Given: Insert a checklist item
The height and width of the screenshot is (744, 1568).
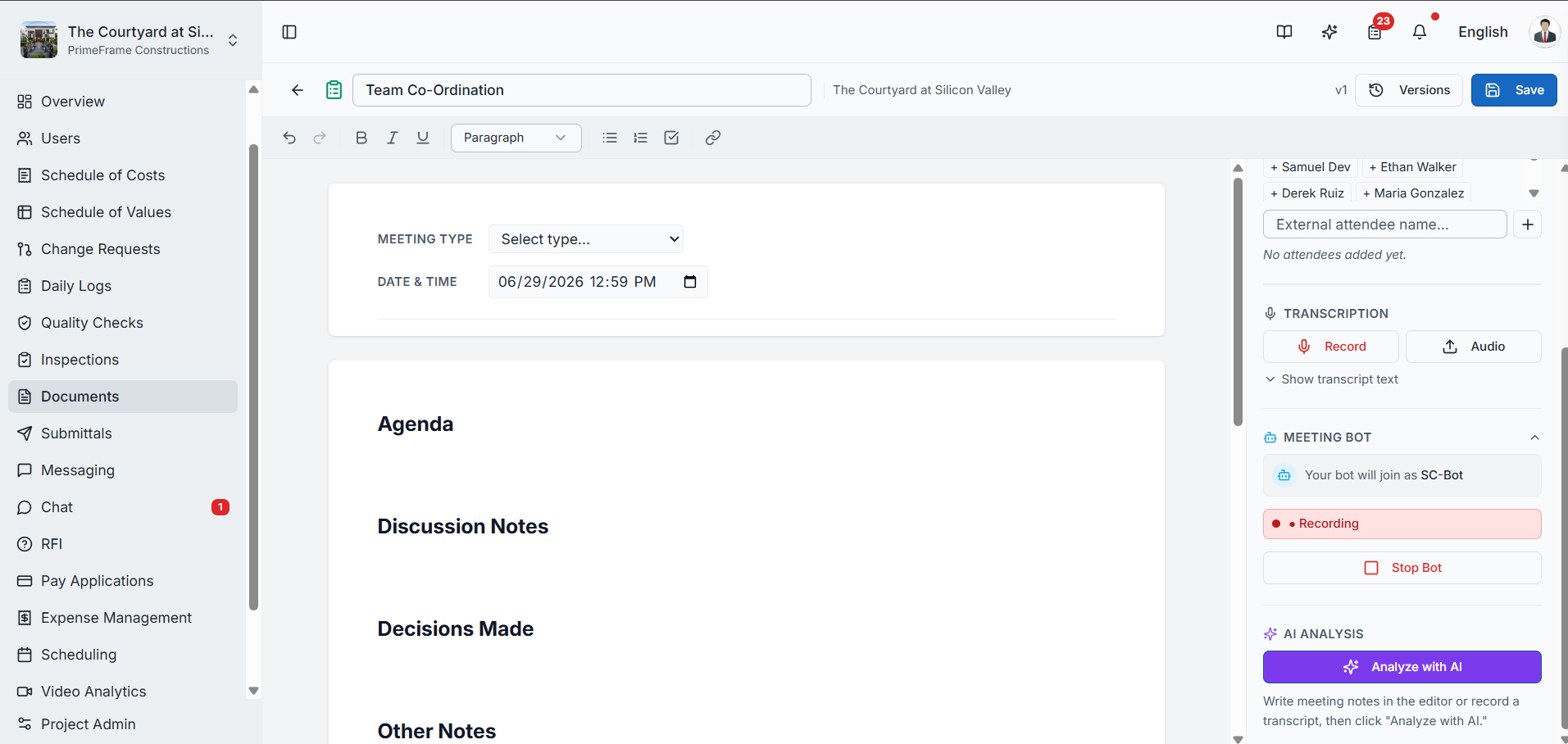Looking at the screenshot, I should point(671,138).
